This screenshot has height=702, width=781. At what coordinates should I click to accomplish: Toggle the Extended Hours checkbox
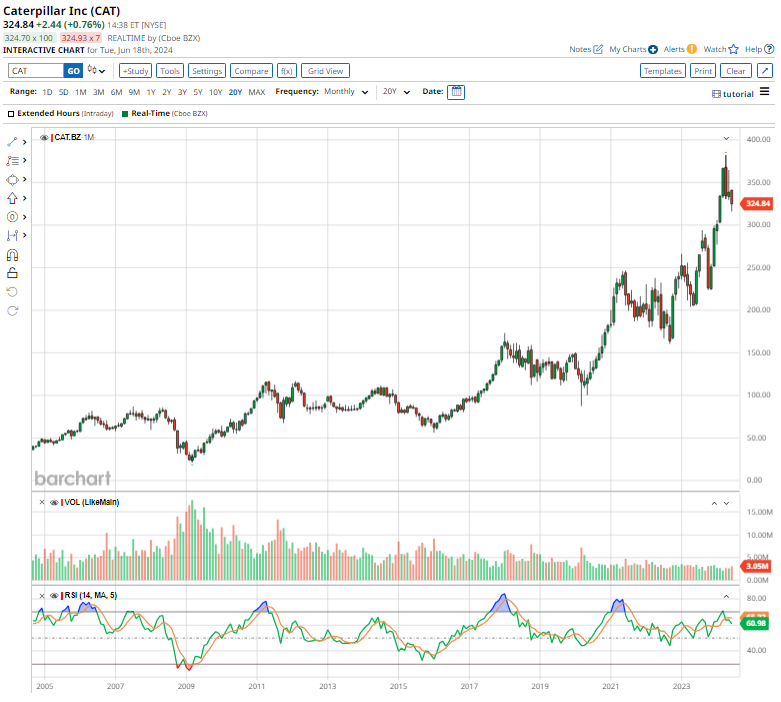tap(11, 114)
